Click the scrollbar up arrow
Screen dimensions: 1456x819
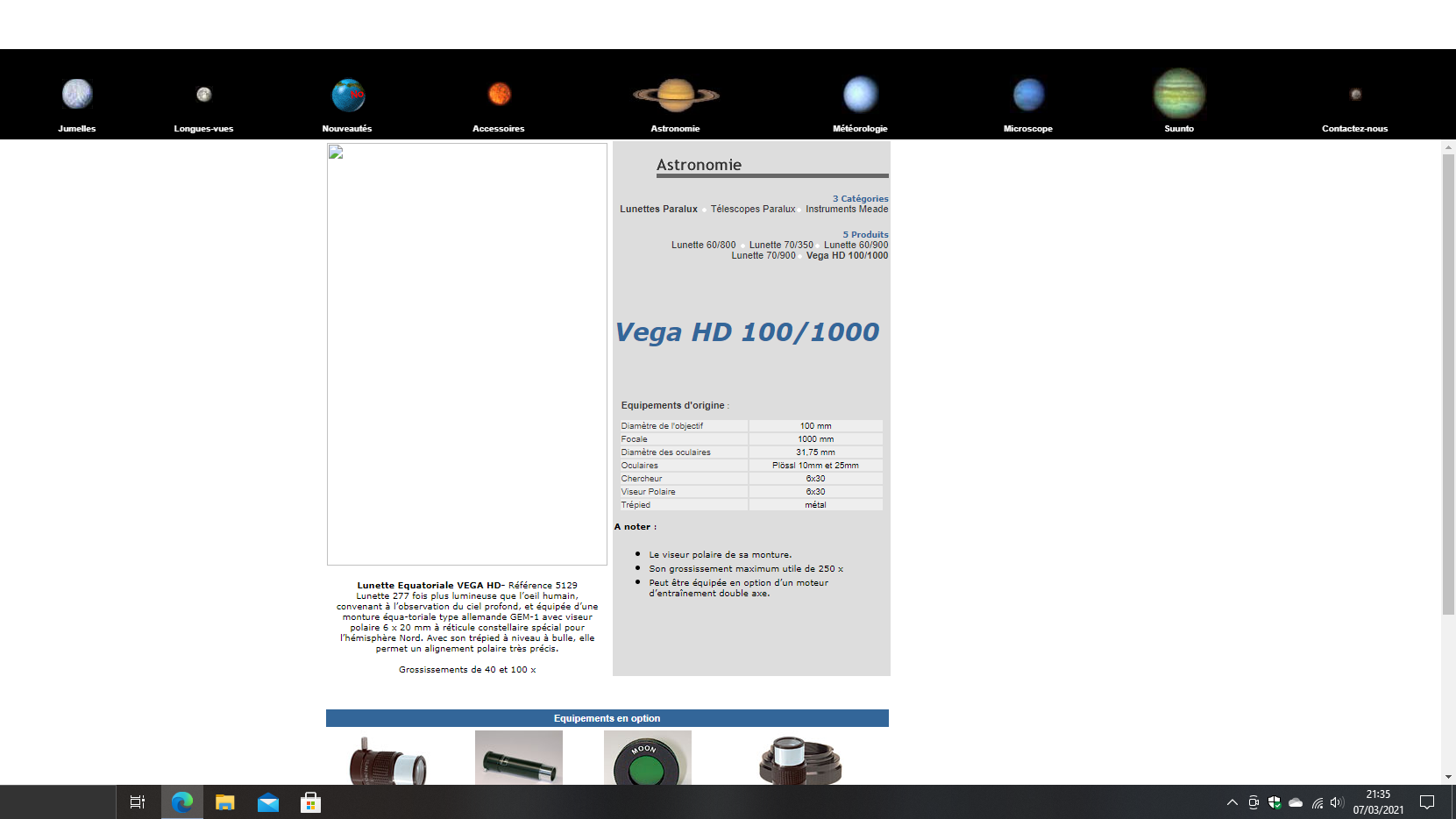click(1448, 147)
